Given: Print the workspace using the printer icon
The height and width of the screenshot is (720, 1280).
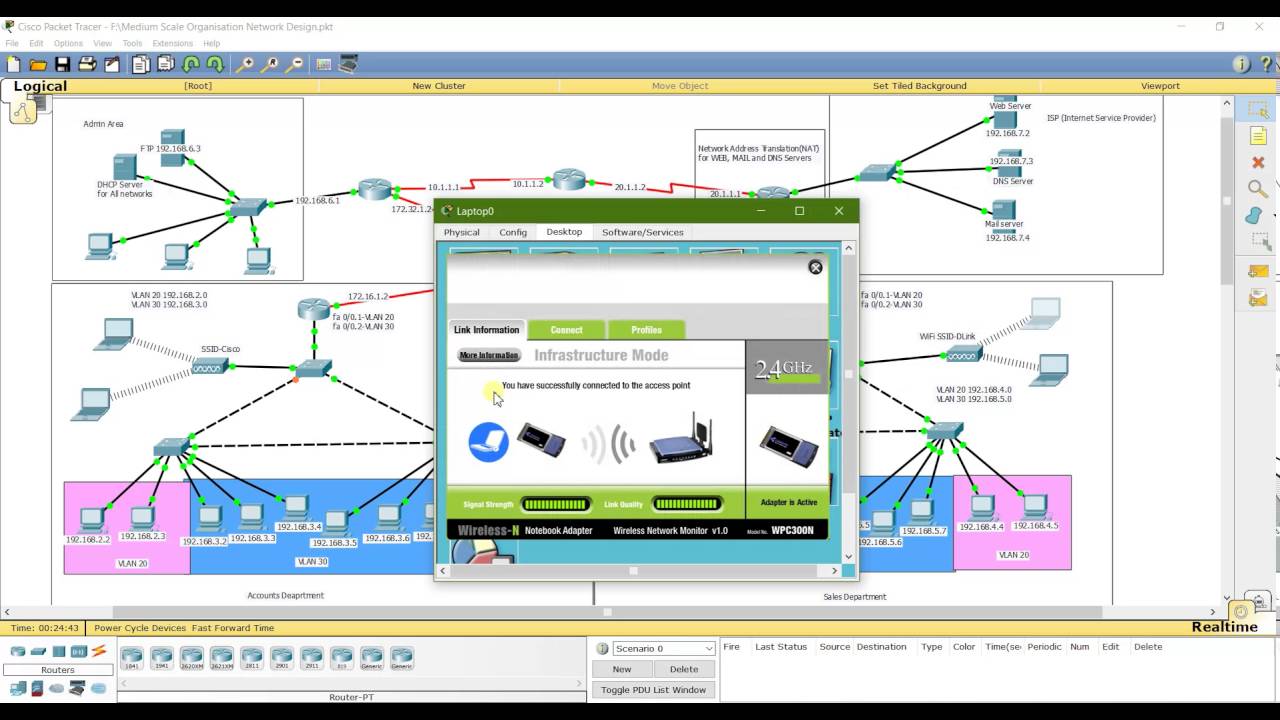Looking at the screenshot, I should point(87,64).
